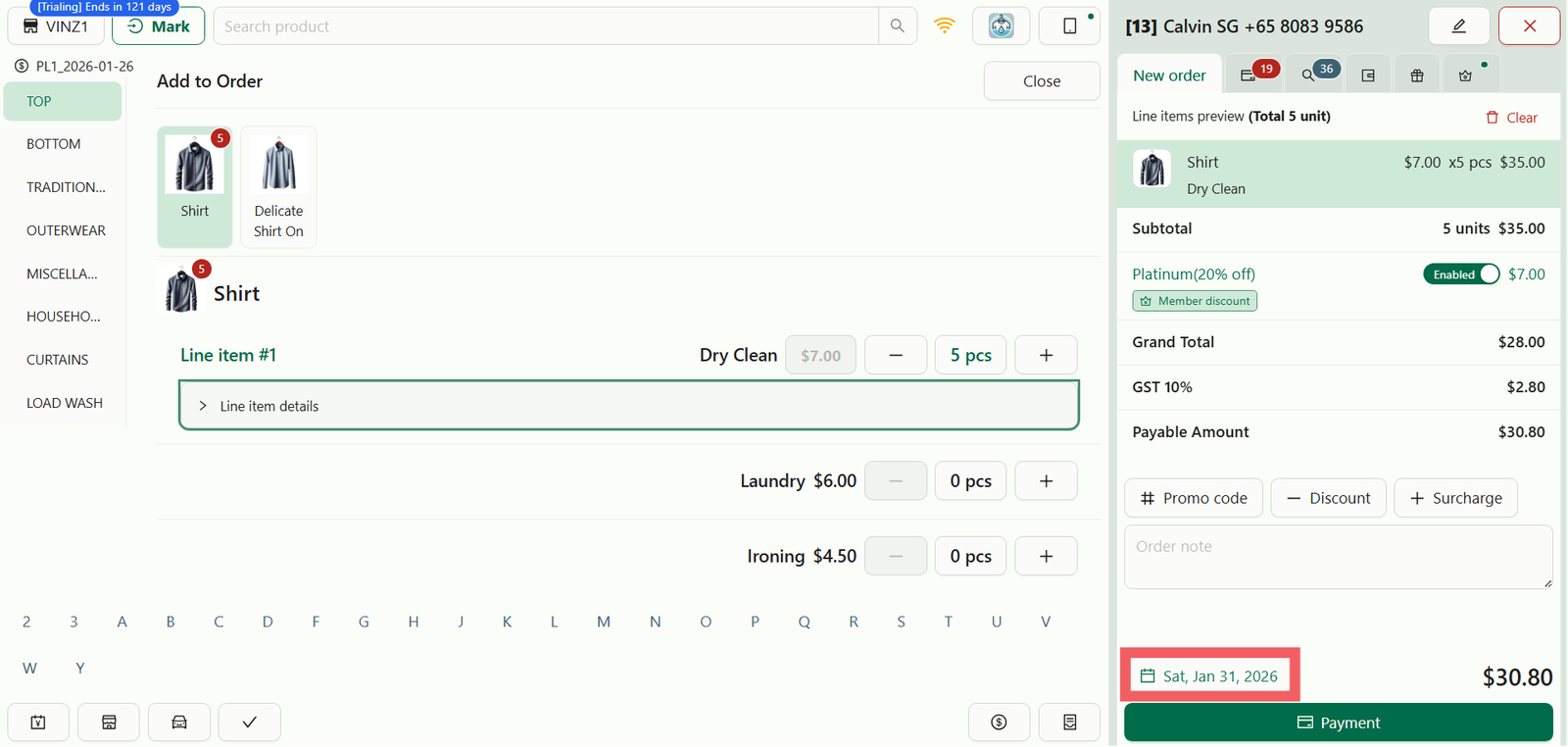Increase Dry Clean quantity with plus

coord(1047,355)
